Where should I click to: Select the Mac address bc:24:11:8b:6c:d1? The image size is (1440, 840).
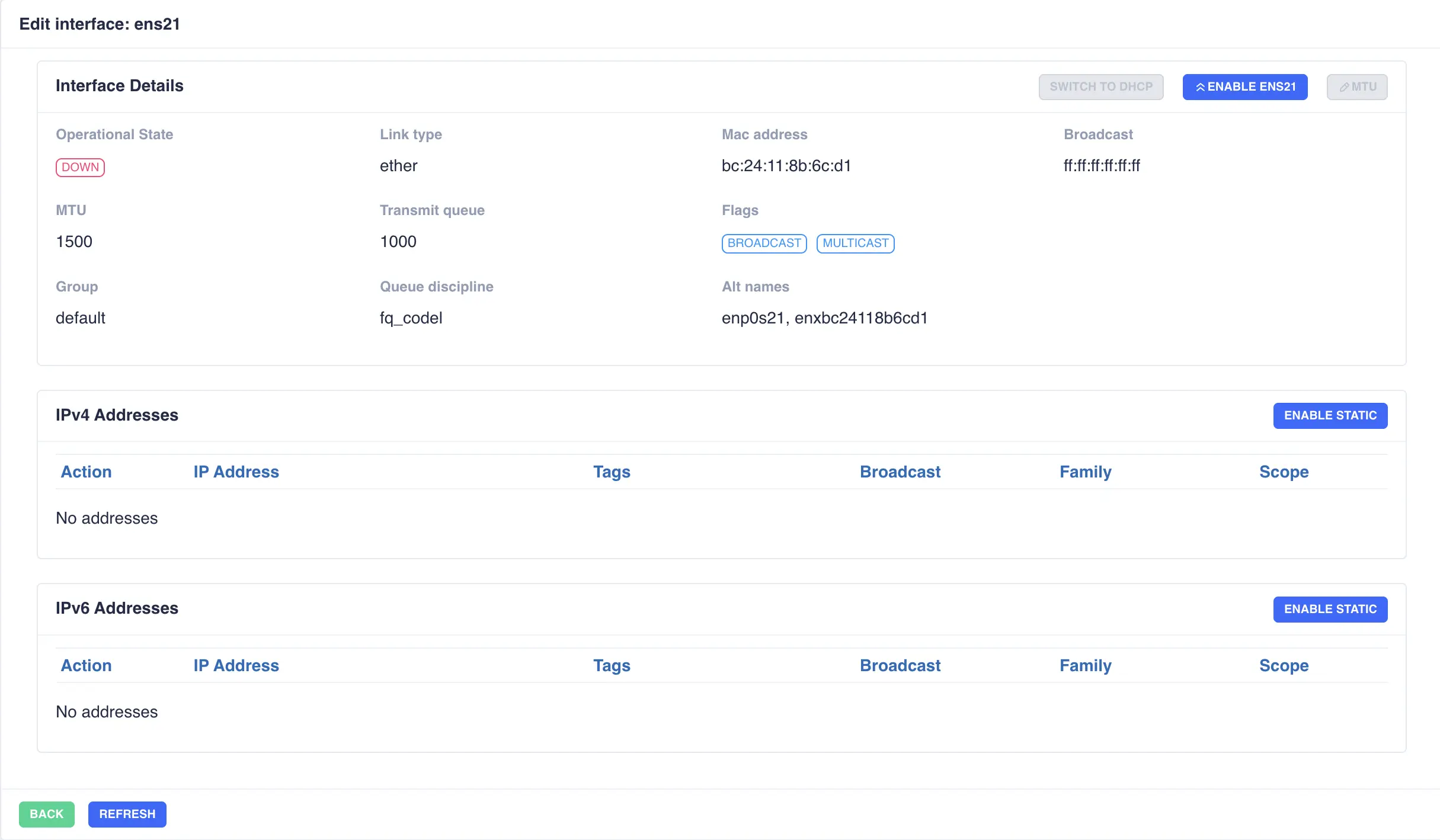(x=786, y=166)
